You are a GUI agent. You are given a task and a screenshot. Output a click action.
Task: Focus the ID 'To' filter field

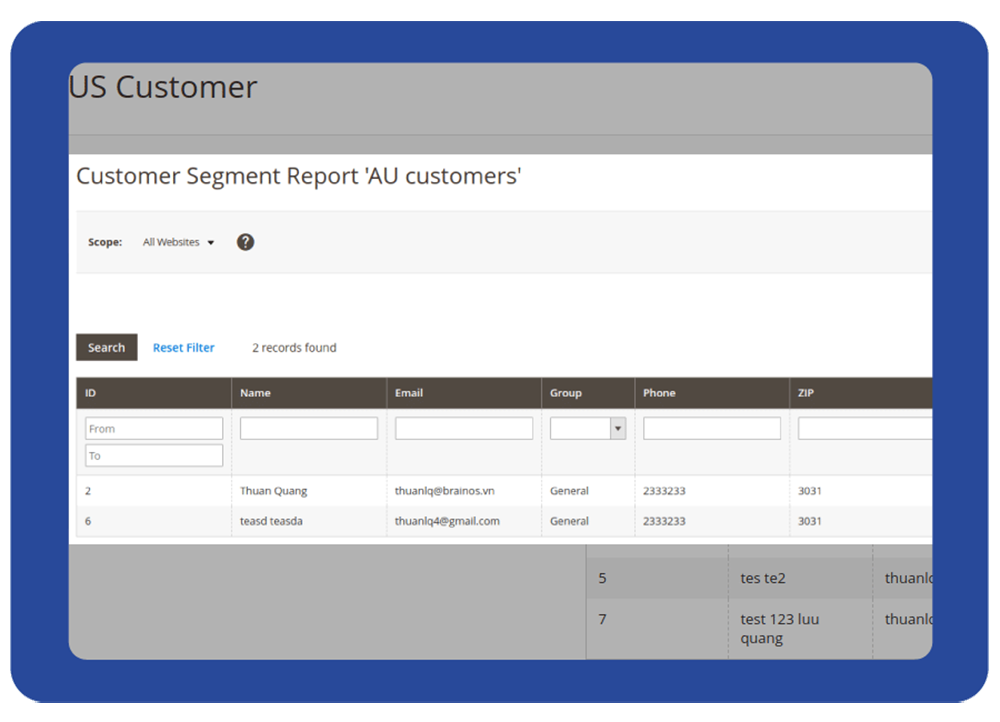154,456
